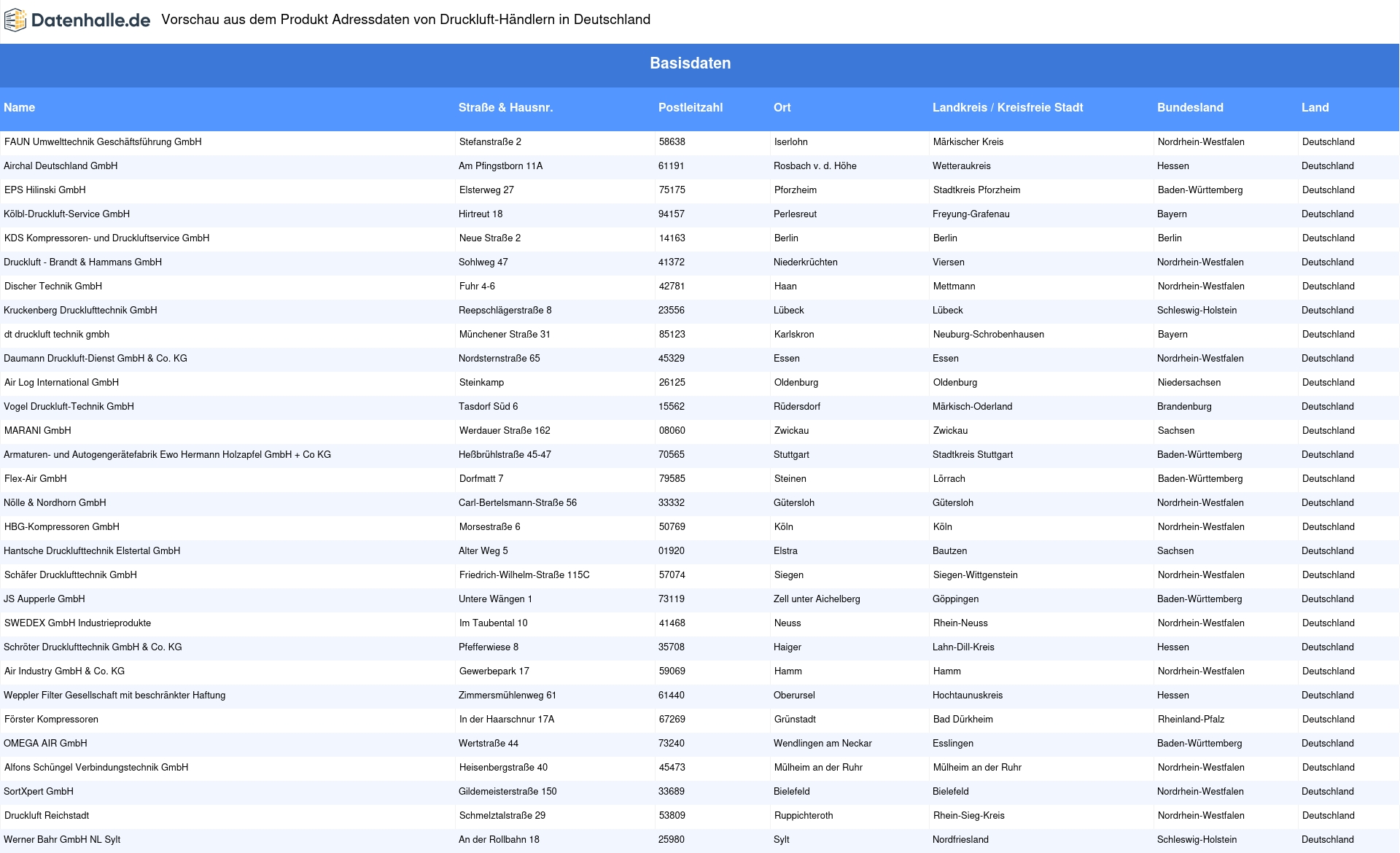Select Daumann Druckluft-Dienst GmbH & Co. KG
The image size is (1400, 853).
tap(96, 359)
